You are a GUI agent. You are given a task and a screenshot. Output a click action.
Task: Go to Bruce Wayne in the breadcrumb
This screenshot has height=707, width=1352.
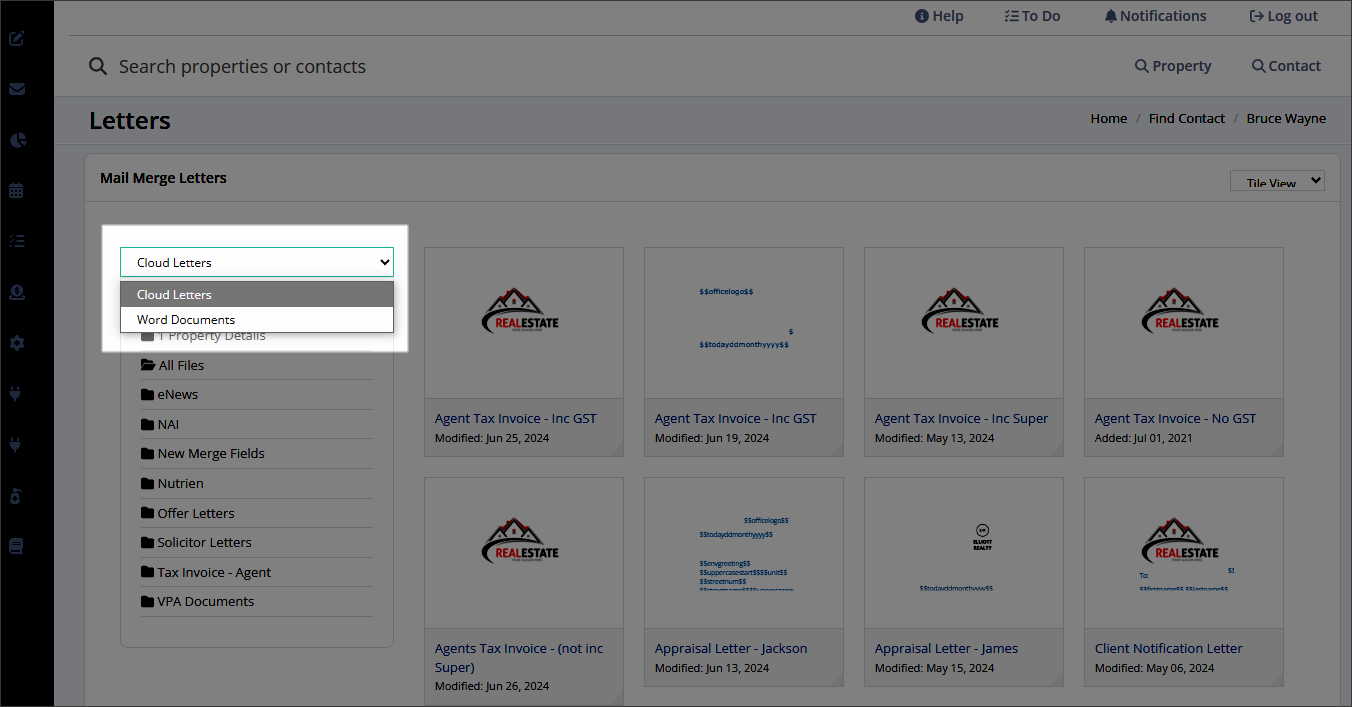click(x=1286, y=118)
